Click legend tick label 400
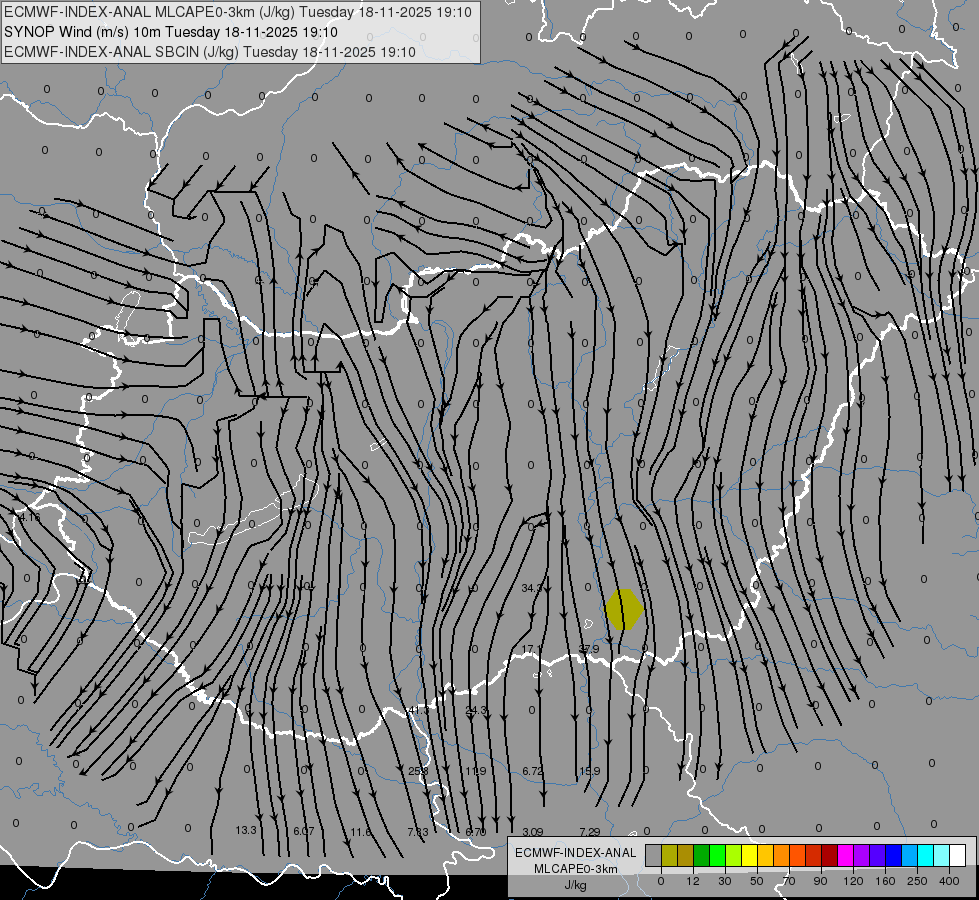979x900 pixels. click(949, 881)
